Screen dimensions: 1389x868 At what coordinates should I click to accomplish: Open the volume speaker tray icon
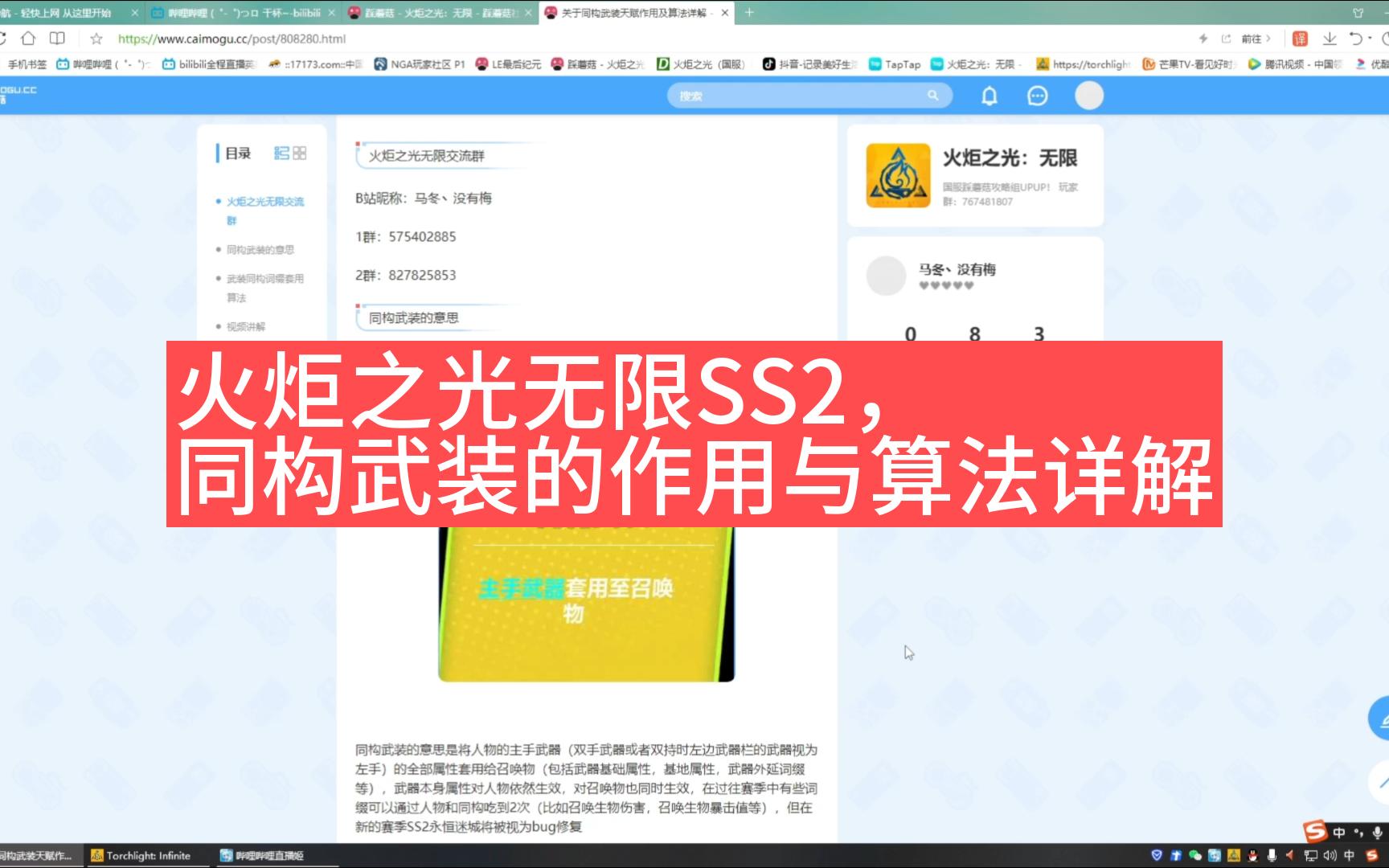point(1330,855)
